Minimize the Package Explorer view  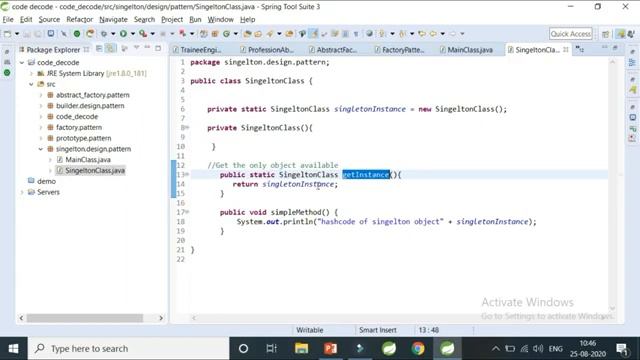pos(147,48)
